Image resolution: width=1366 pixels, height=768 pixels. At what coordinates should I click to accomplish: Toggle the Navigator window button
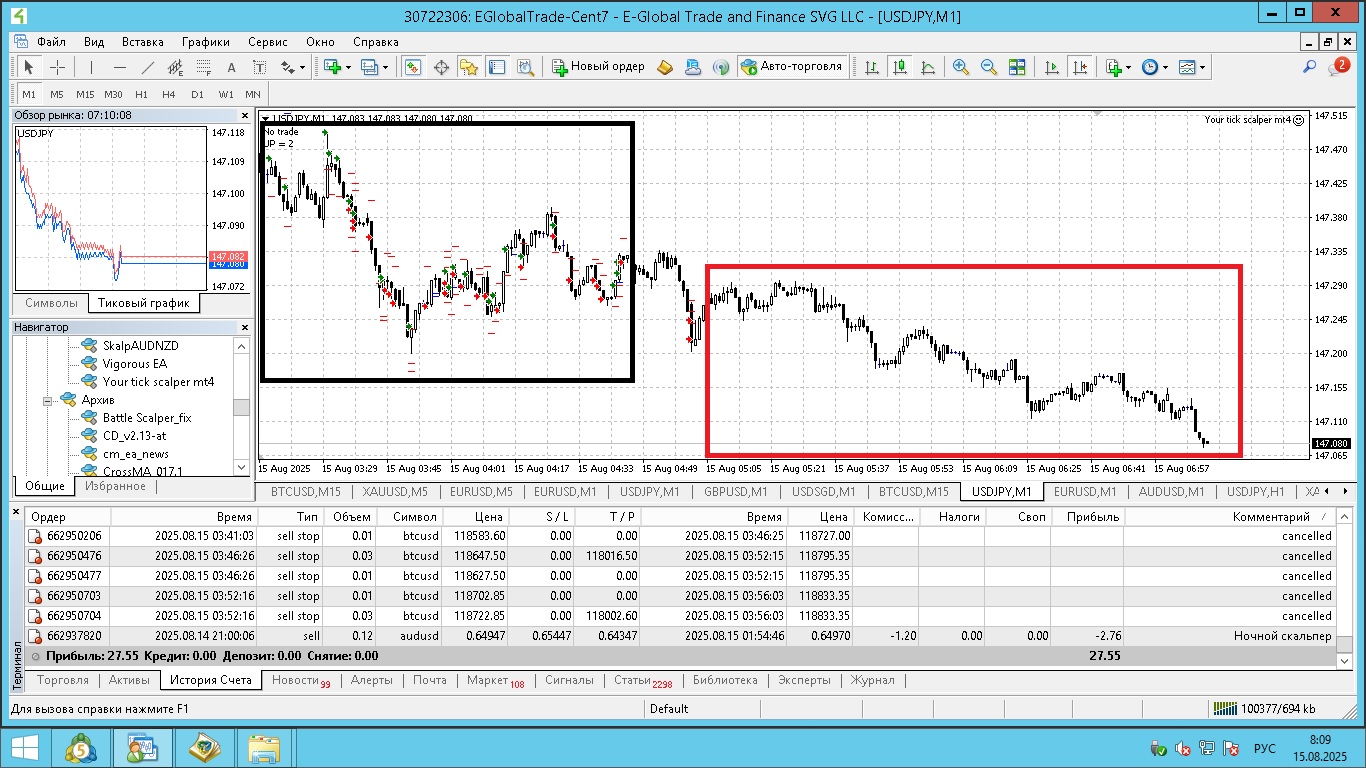click(x=469, y=67)
